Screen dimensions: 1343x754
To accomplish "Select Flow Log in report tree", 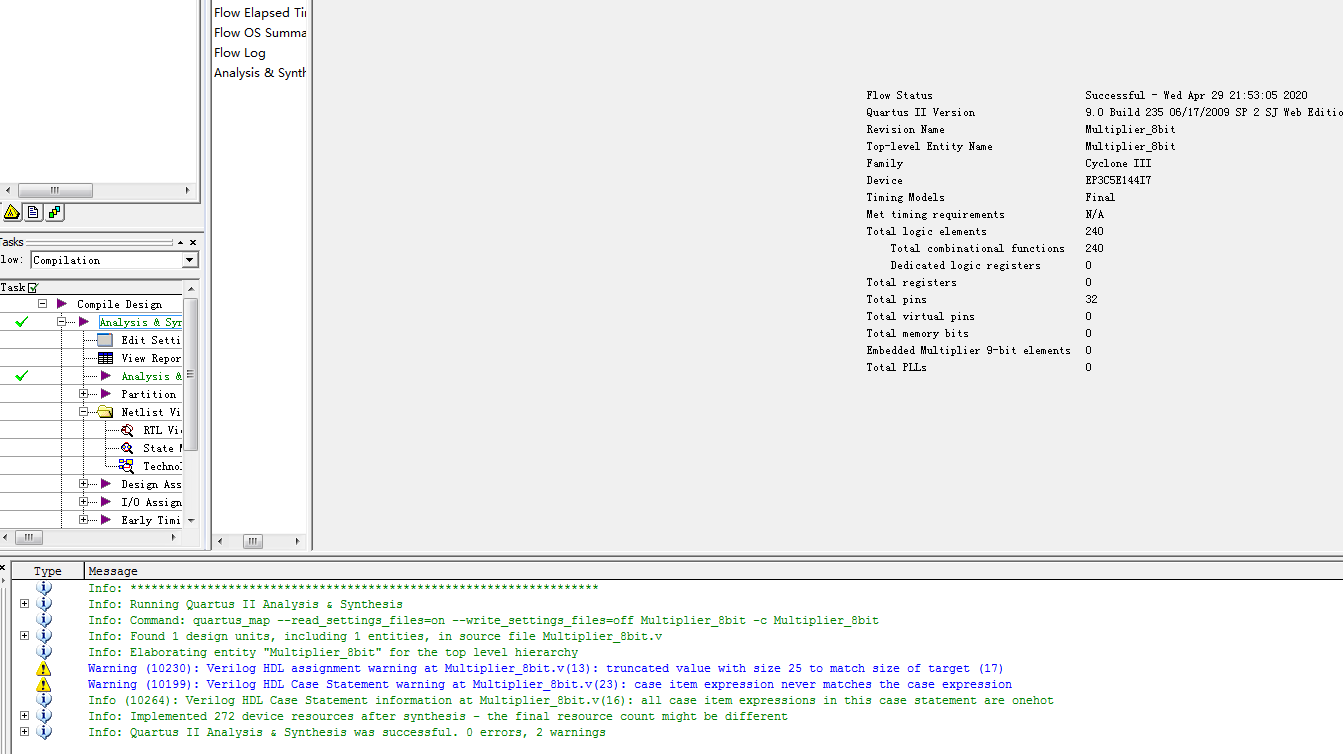I will 240,53.
